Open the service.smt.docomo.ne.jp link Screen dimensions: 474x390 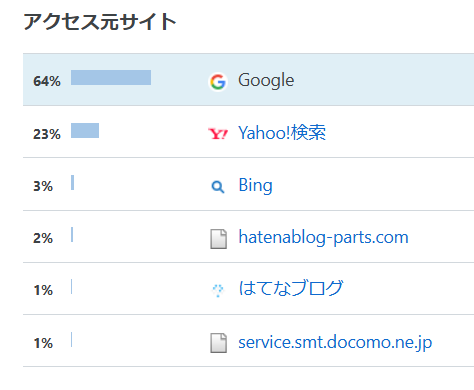(335, 342)
